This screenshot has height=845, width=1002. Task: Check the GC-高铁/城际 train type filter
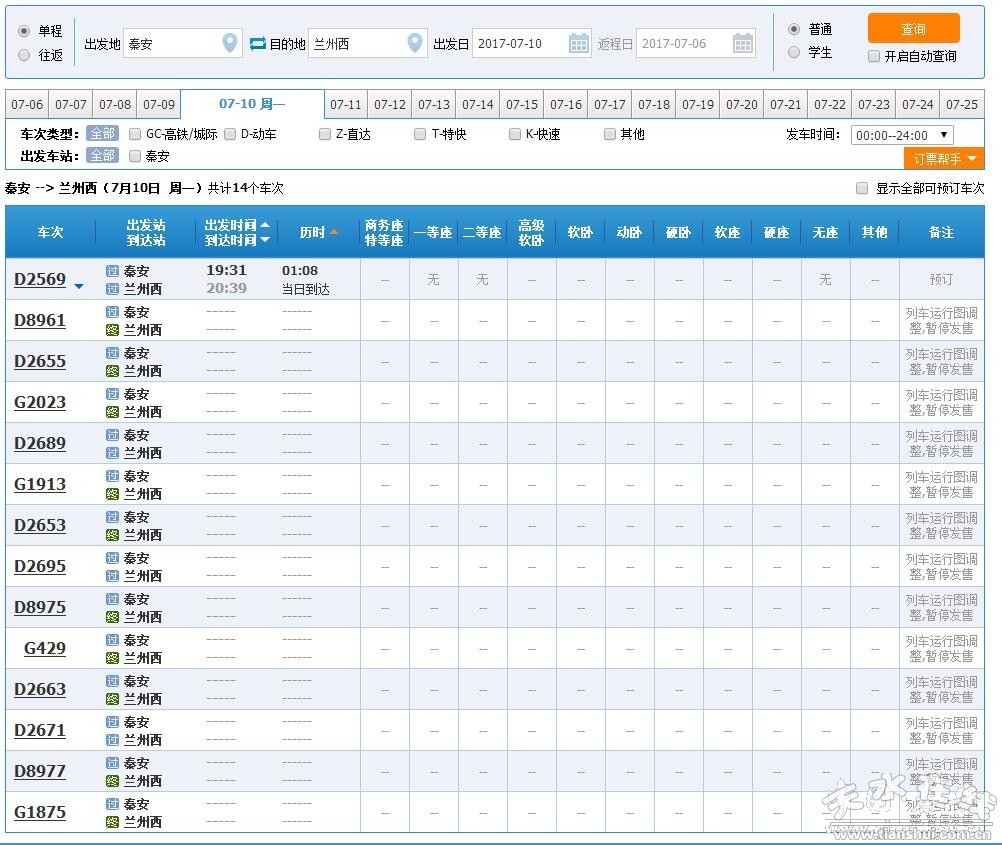tap(135, 134)
